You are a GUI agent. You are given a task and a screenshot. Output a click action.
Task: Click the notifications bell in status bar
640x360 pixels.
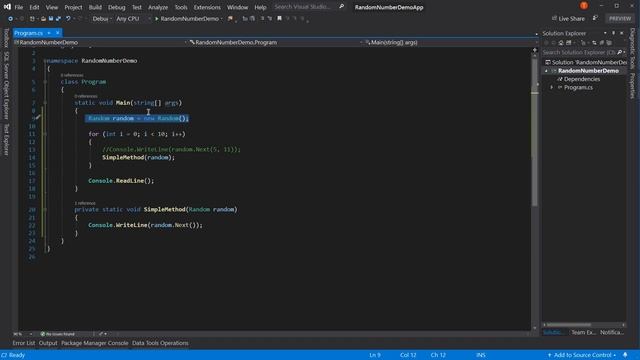625,355
